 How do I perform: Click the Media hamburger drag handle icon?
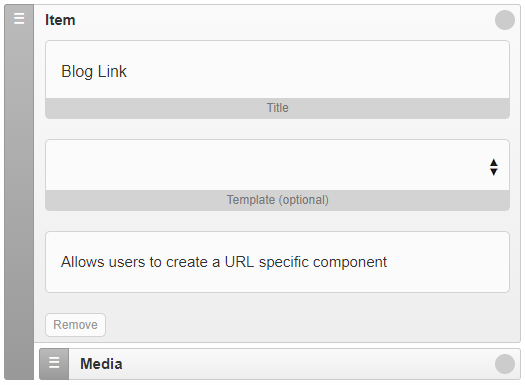pyautogui.click(x=54, y=363)
